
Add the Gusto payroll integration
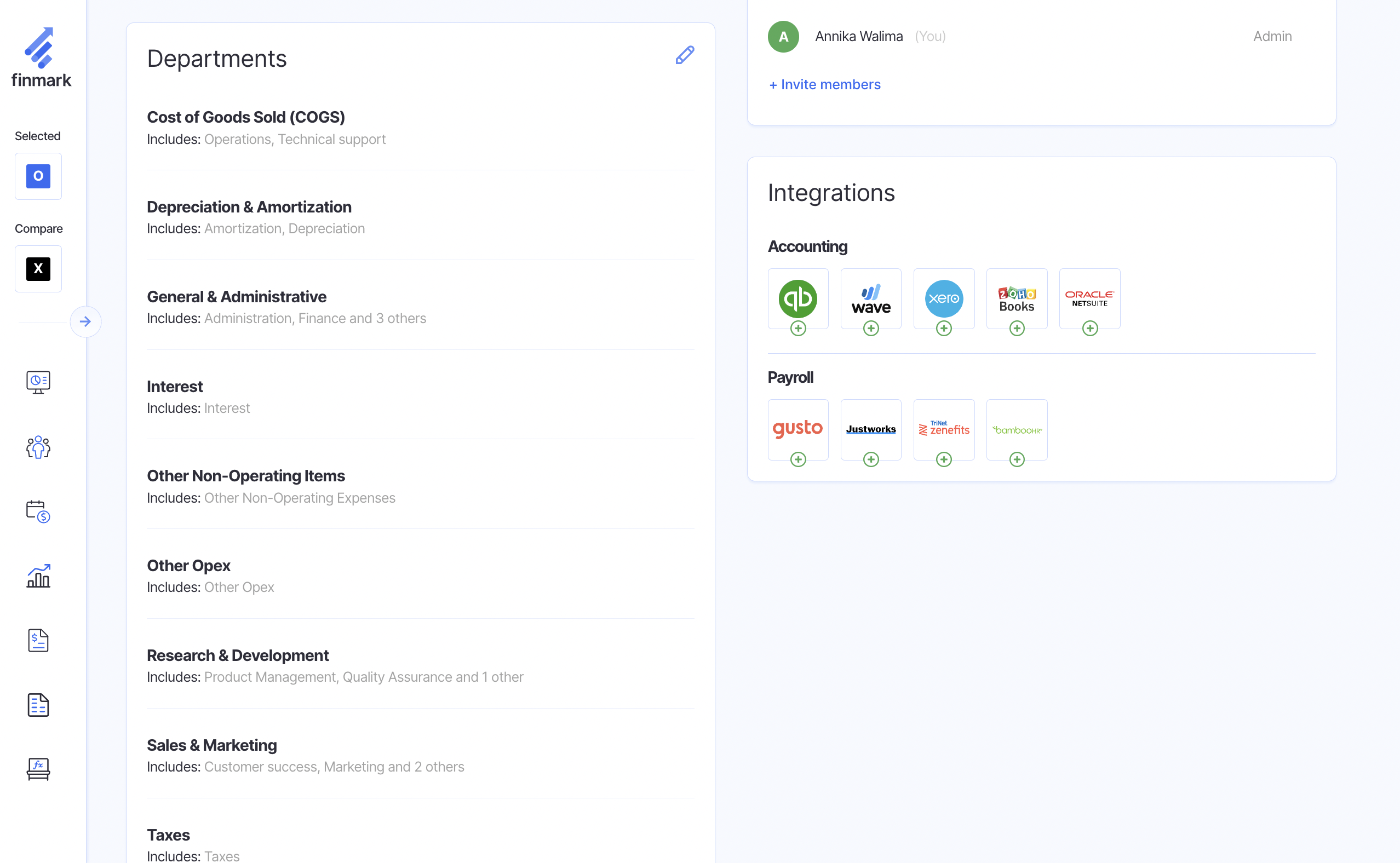tap(798, 459)
